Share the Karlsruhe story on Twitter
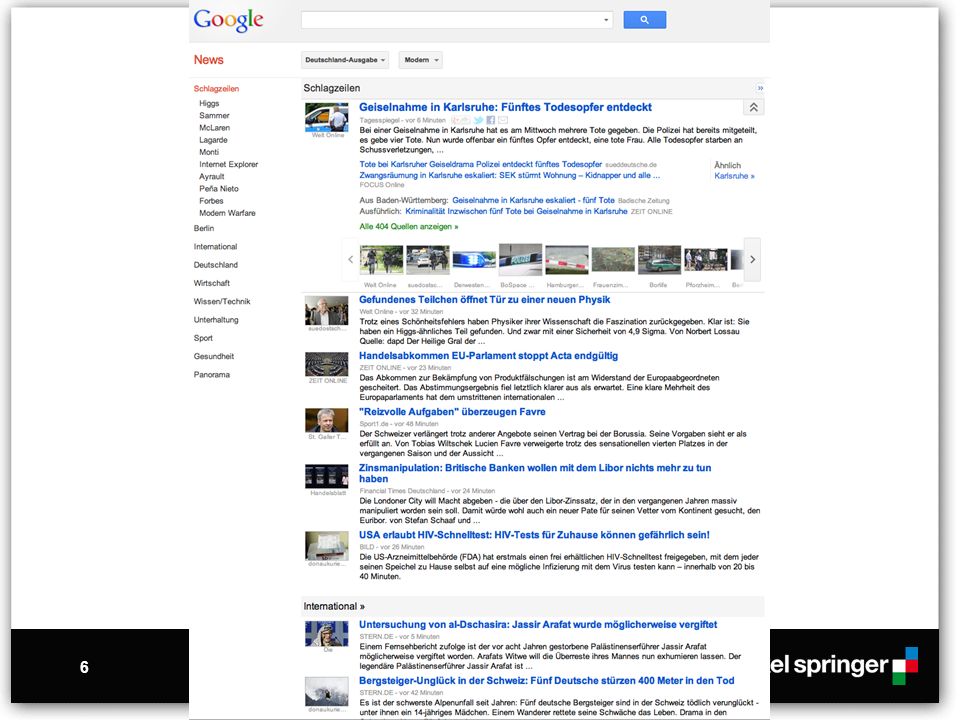 pos(479,121)
